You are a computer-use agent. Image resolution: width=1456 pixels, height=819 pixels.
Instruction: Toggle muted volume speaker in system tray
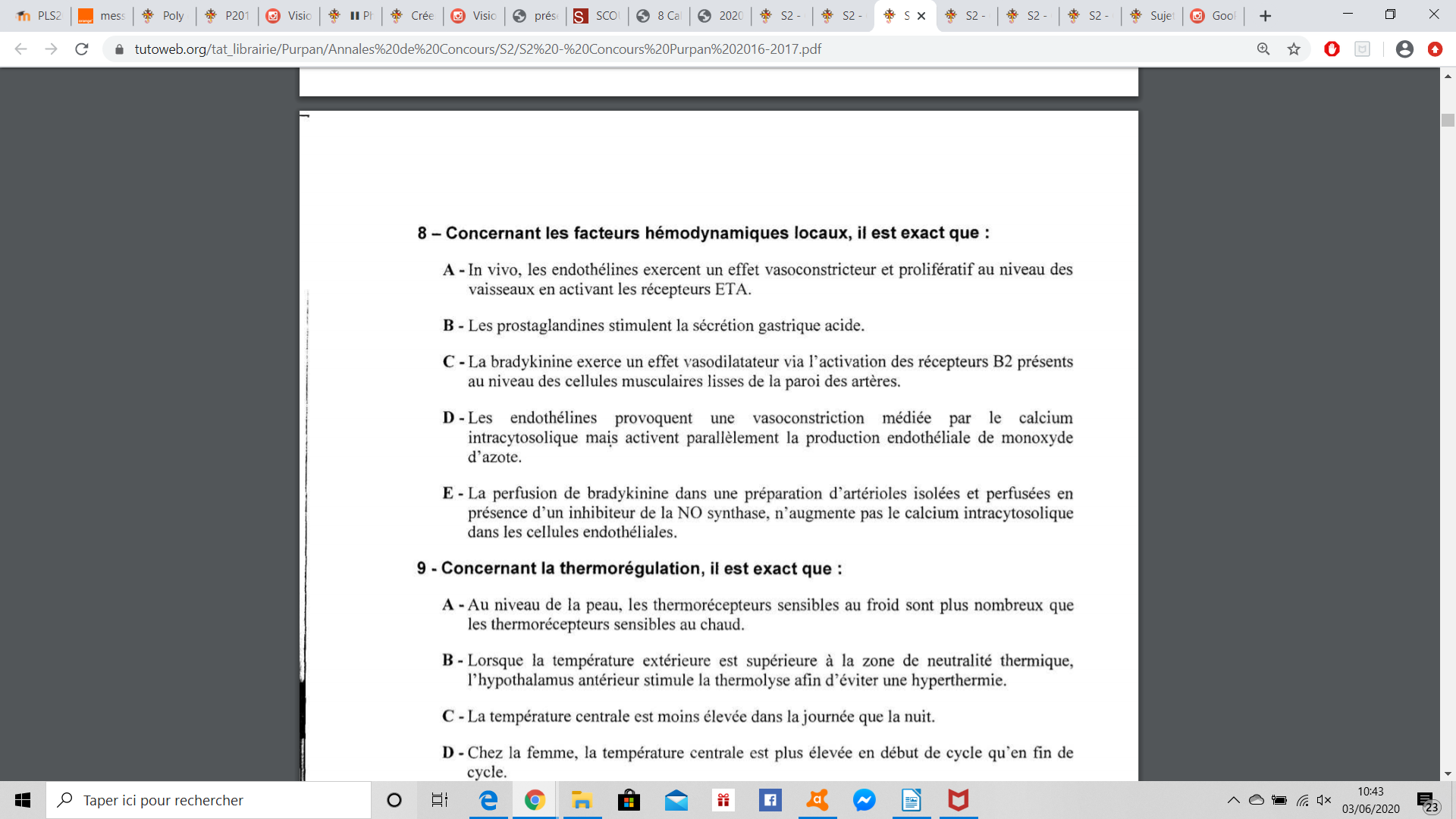click(x=1324, y=800)
